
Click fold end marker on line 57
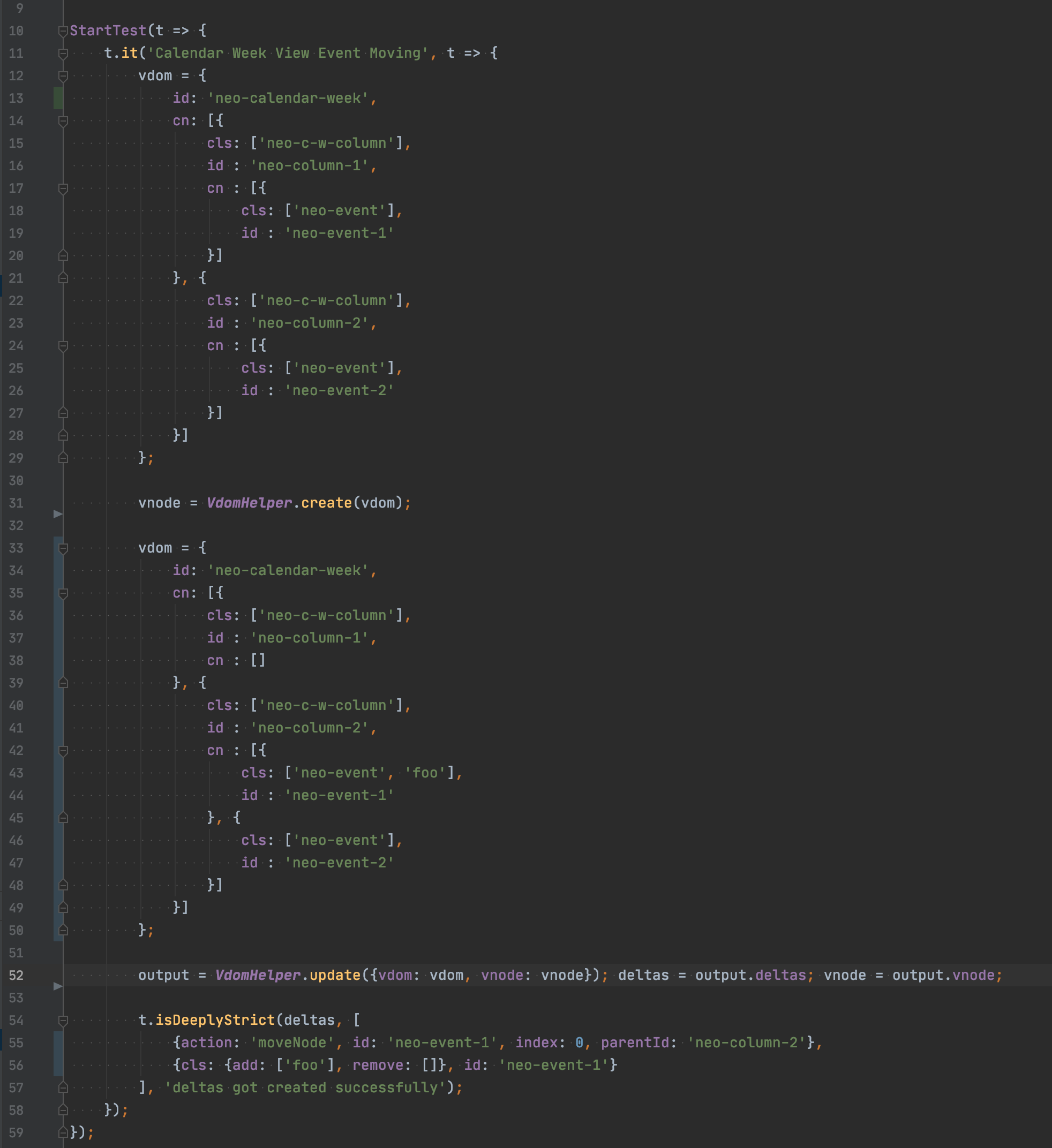(x=63, y=1087)
